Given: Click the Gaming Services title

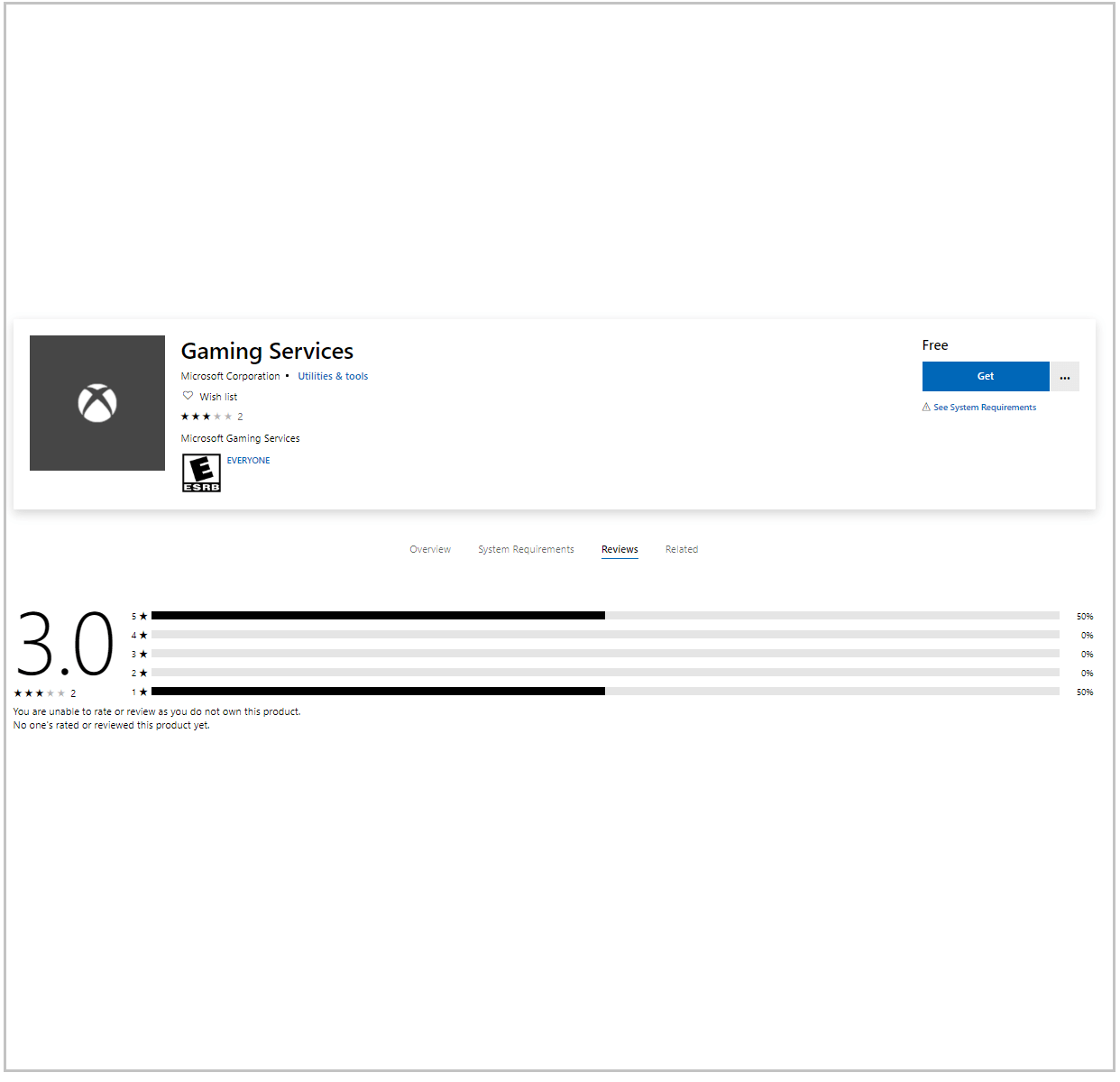Looking at the screenshot, I should (267, 351).
